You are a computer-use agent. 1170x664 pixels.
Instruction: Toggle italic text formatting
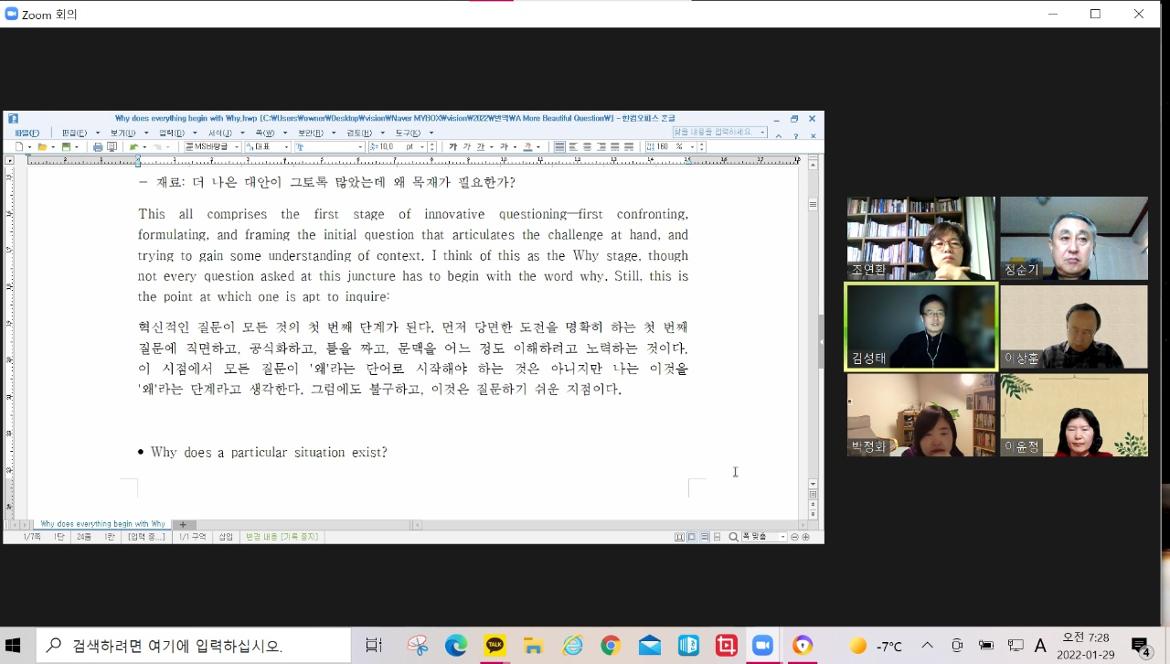point(466,147)
